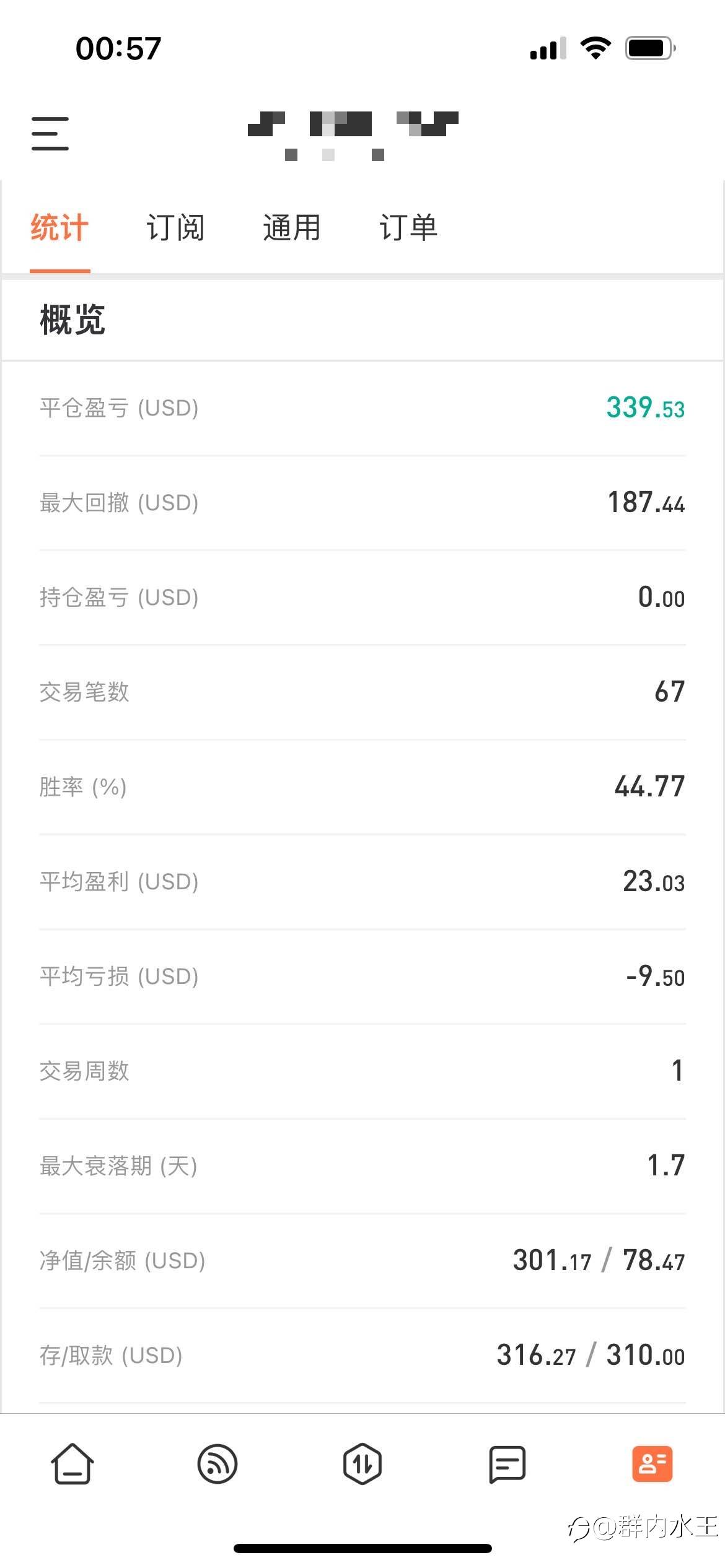Open the 通用 tab
Screen dimensions: 725x1568
click(x=292, y=228)
